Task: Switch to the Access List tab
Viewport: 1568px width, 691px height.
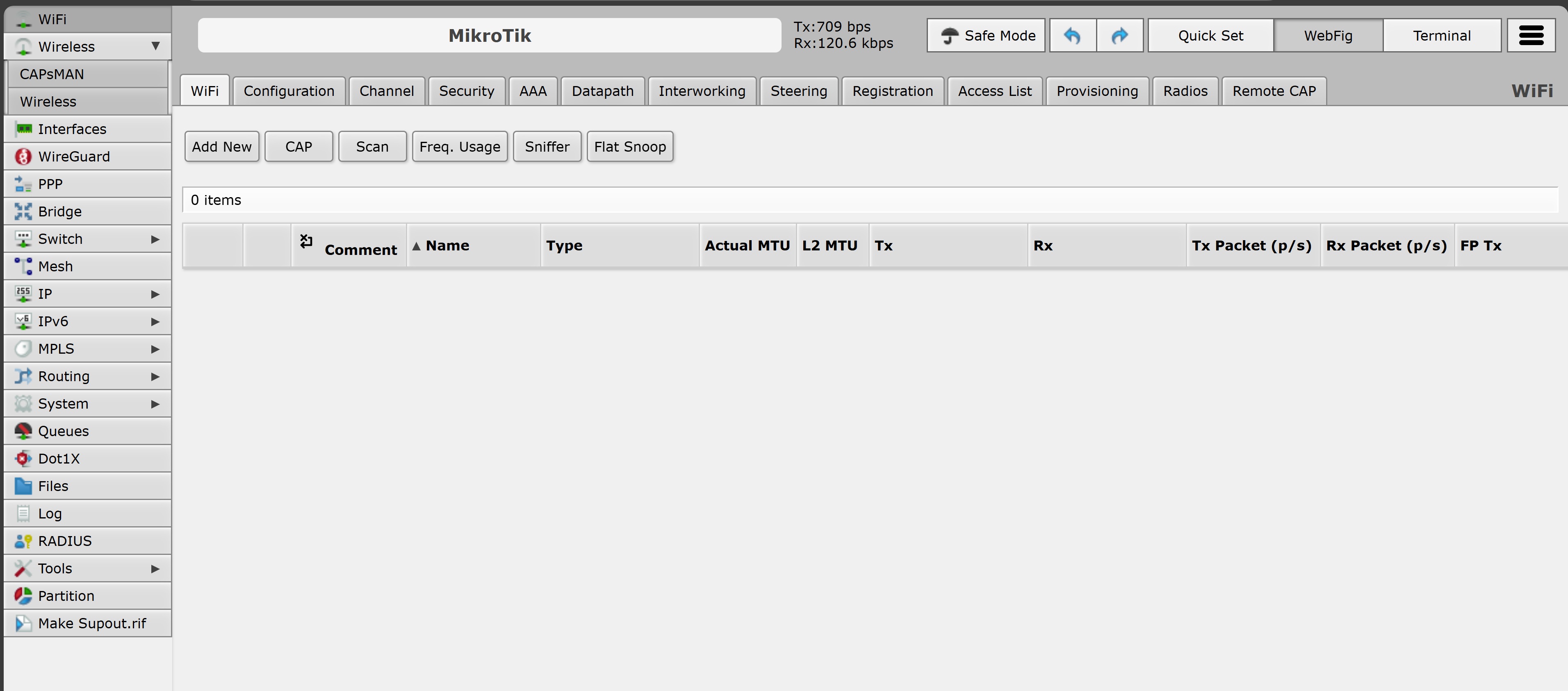Action: click(995, 91)
